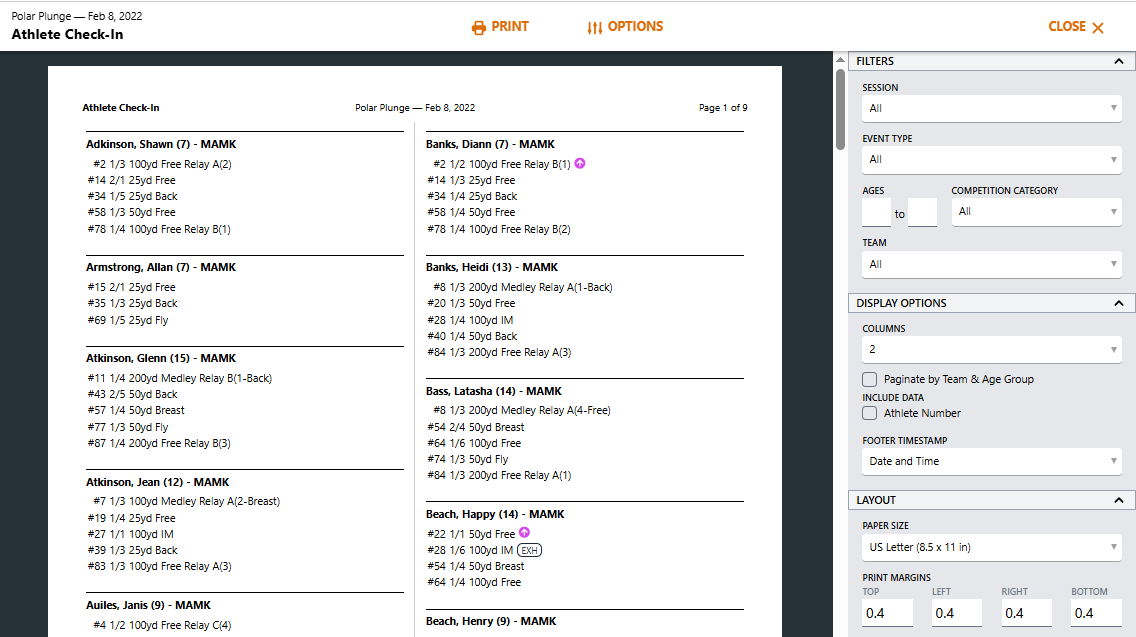The width and height of the screenshot is (1136, 637).
Task: Open the Session dropdown
Action: [991, 108]
